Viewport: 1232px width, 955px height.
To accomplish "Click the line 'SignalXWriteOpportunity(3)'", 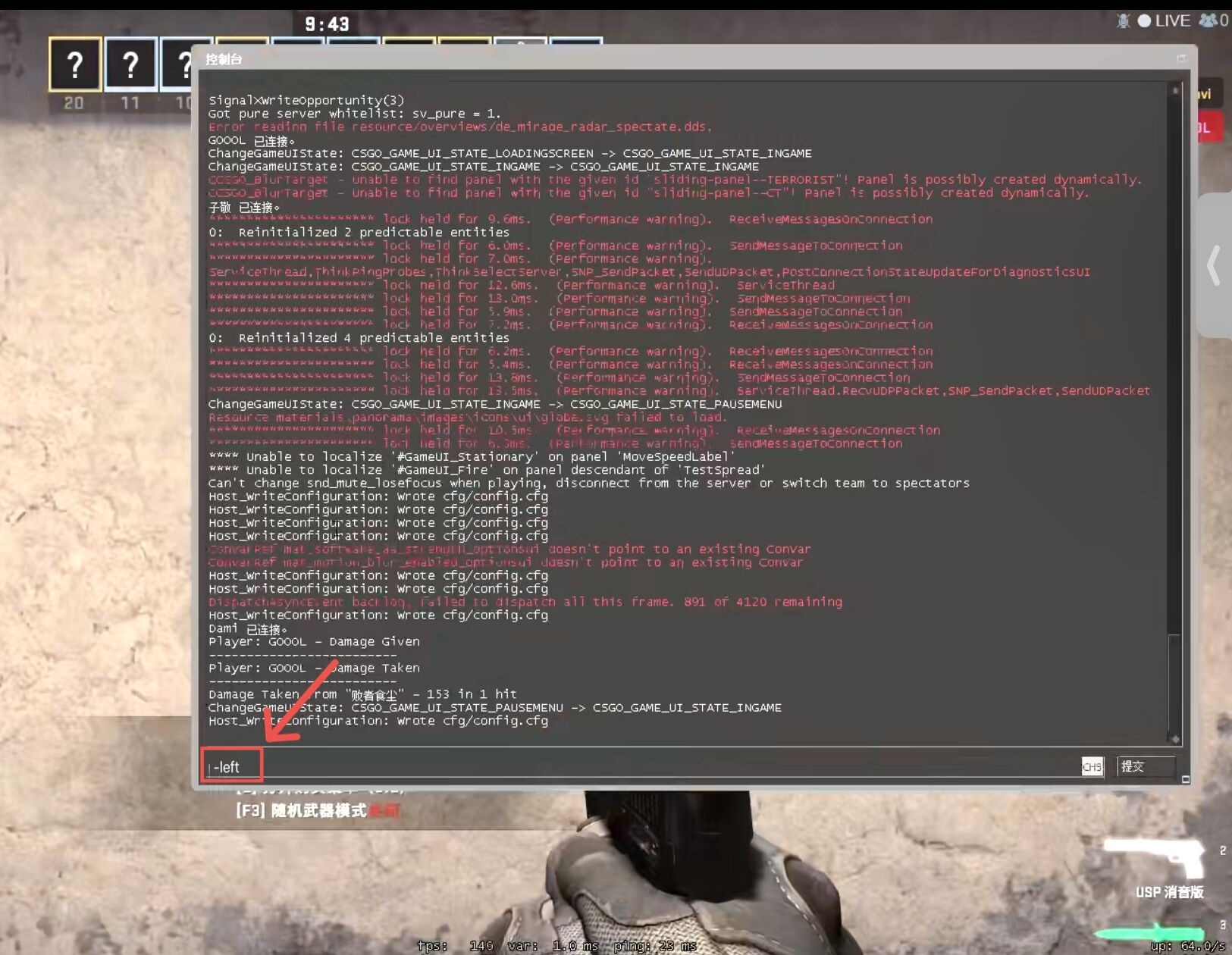I will [306, 100].
